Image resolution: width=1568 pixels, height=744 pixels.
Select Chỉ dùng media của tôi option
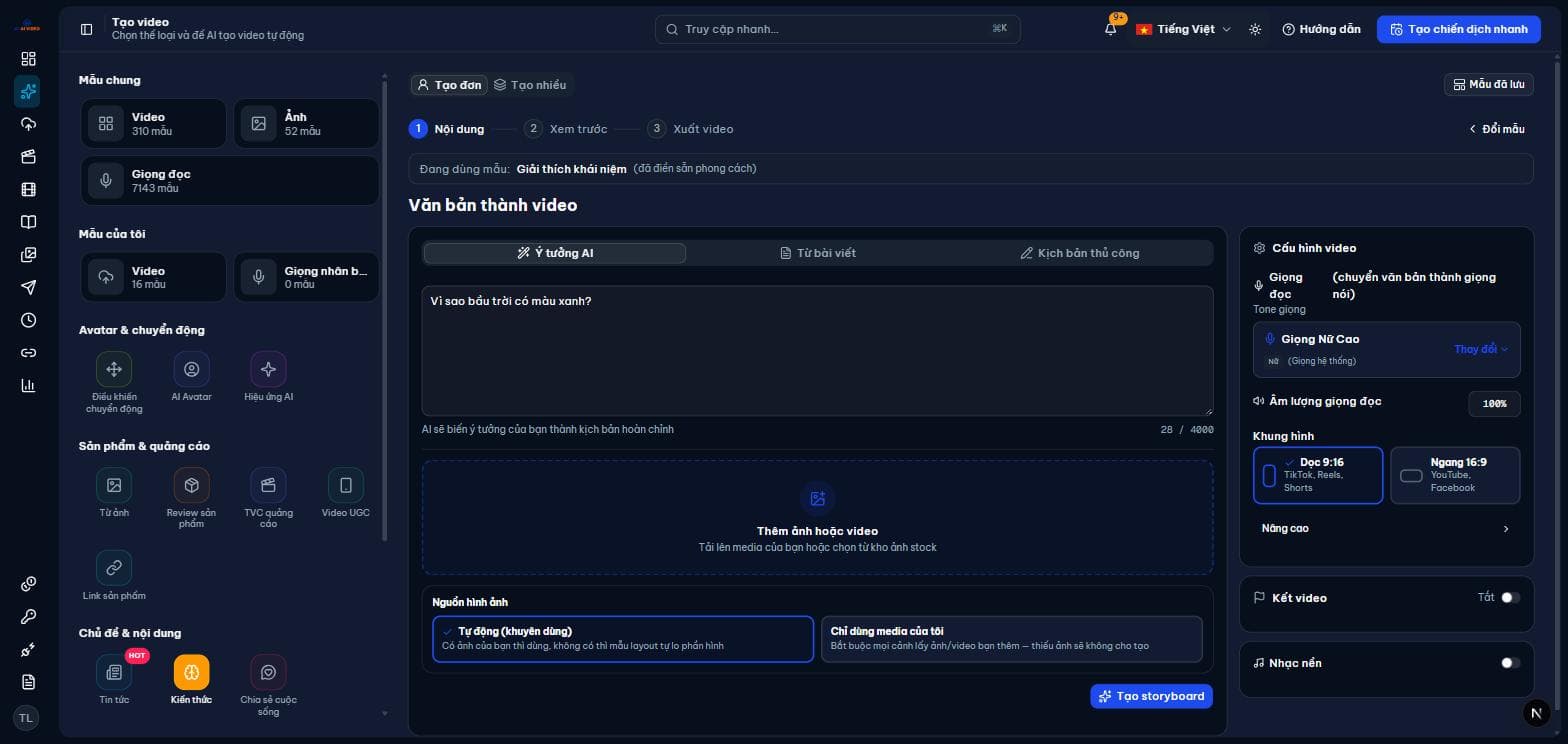1011,639
